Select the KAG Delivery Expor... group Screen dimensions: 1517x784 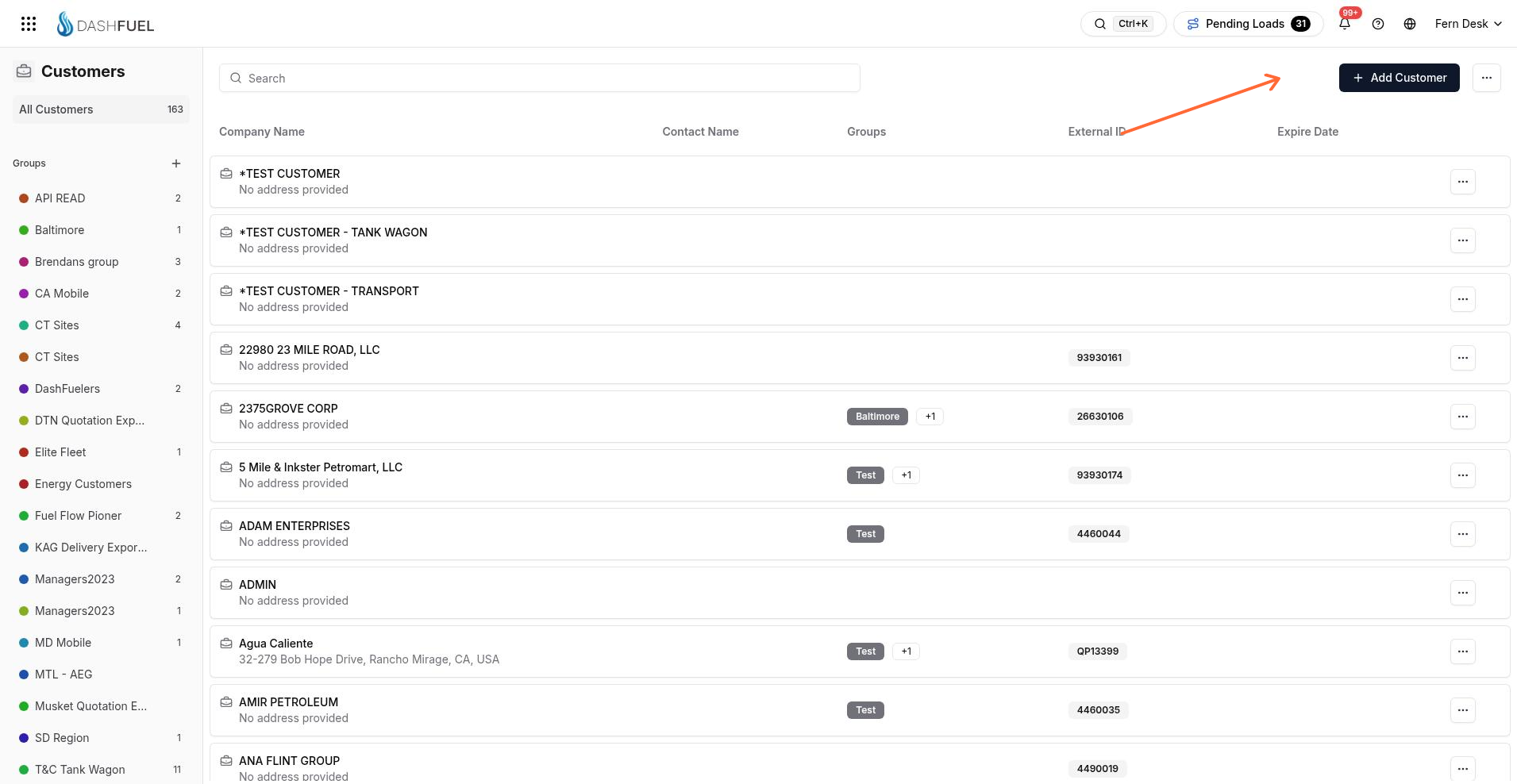pos(101,548)
